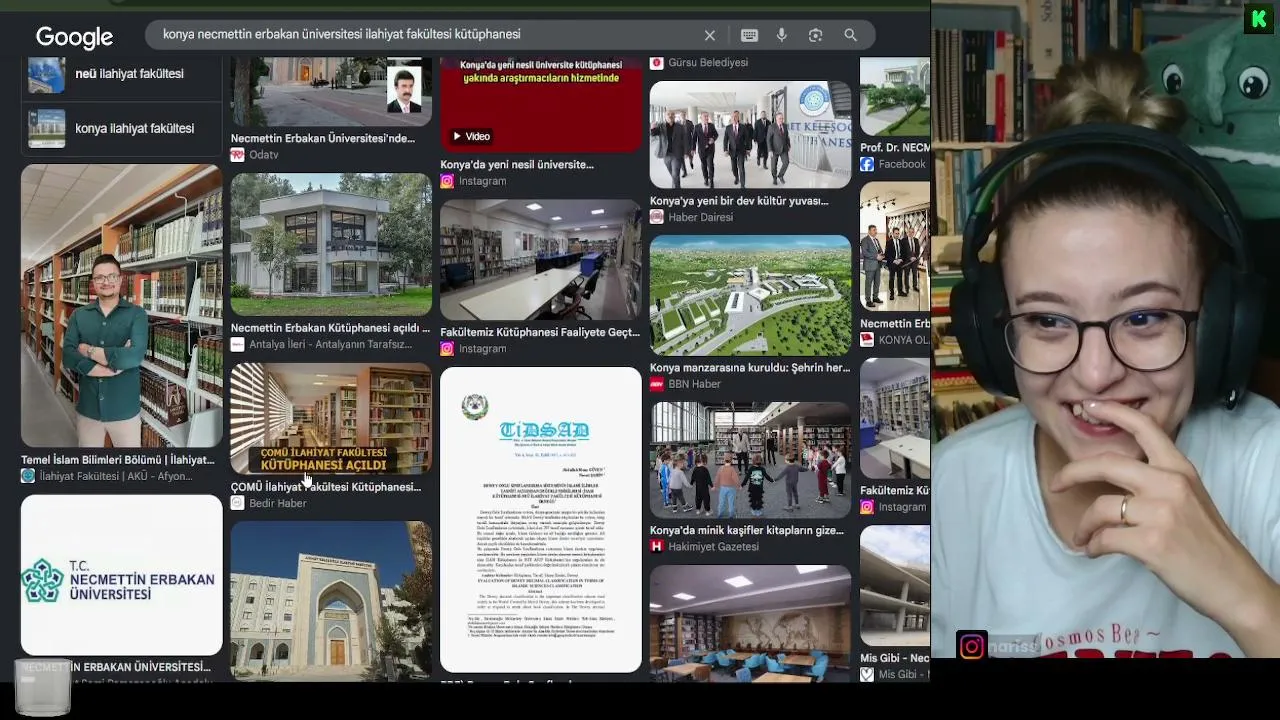Click the Hakimiyet Gazetesi source favicon

pyautogui.click(x=657, y=546)
